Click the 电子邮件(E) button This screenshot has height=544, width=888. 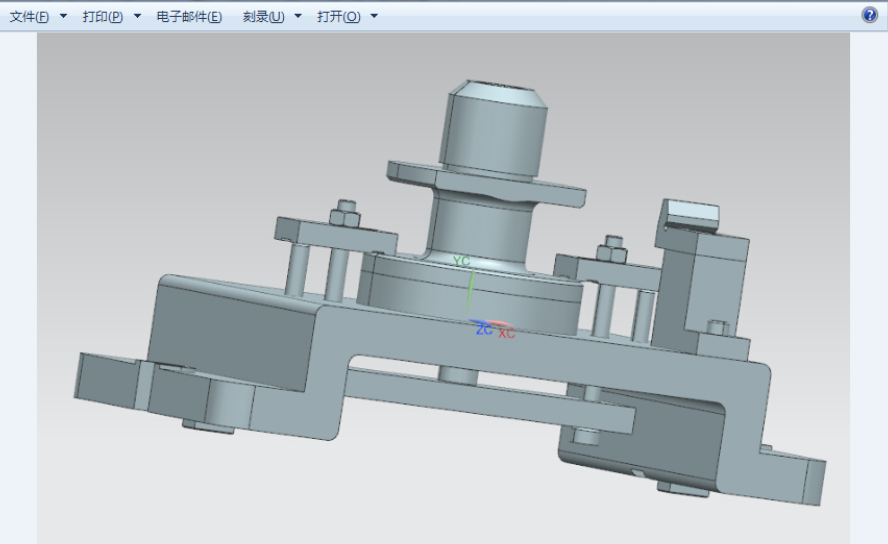coord(189,16)
